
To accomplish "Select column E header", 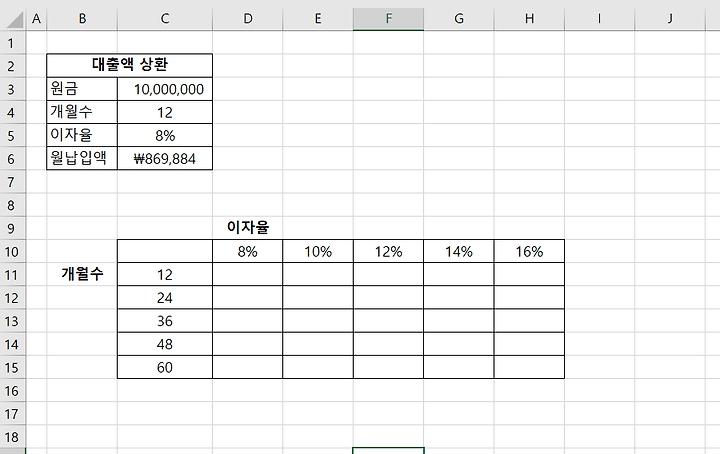I will [x=318, y=19].
